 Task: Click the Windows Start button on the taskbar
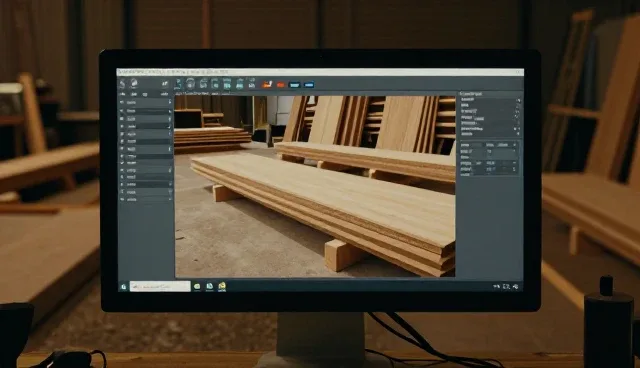(x=124, y=287)
